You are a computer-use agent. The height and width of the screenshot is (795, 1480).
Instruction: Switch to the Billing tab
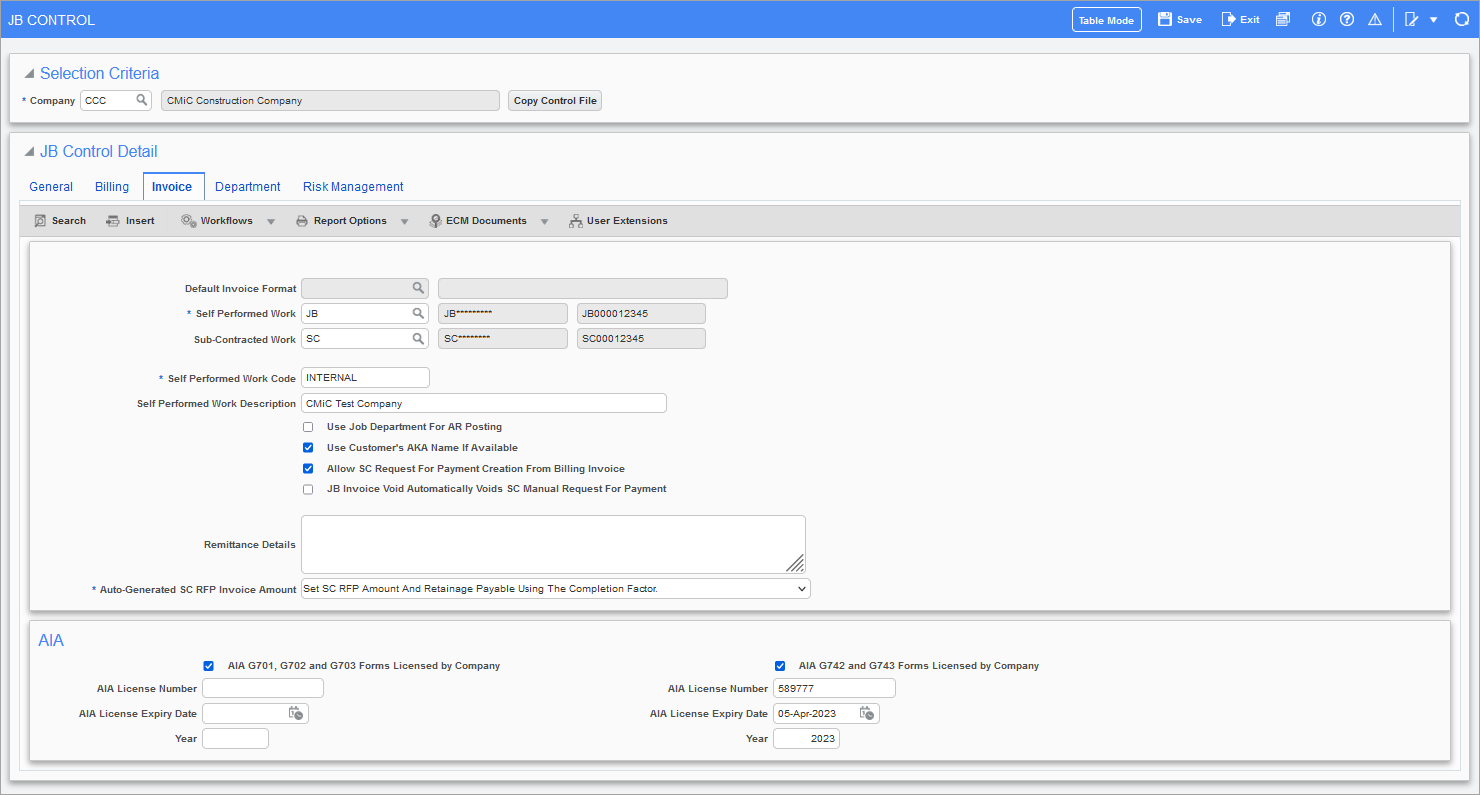tap(112, 187)
